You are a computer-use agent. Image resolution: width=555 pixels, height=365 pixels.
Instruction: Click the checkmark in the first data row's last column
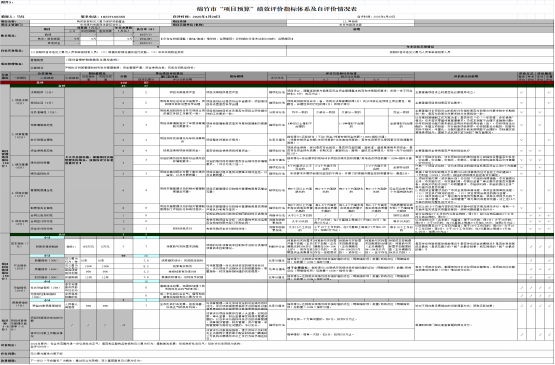549,93
